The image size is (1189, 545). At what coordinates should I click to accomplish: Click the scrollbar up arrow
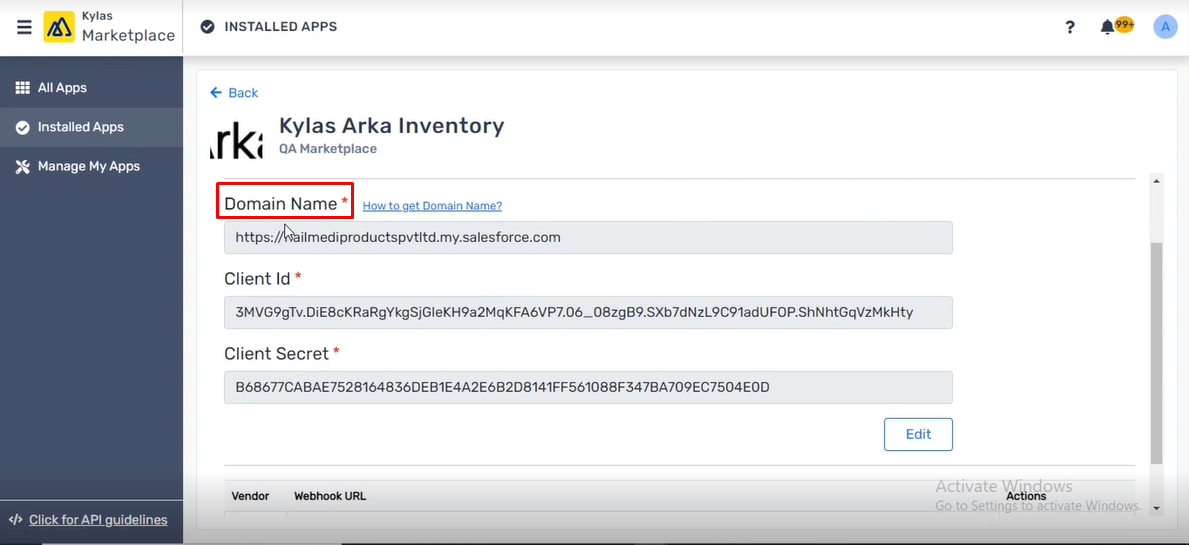tap(1156, 182)
